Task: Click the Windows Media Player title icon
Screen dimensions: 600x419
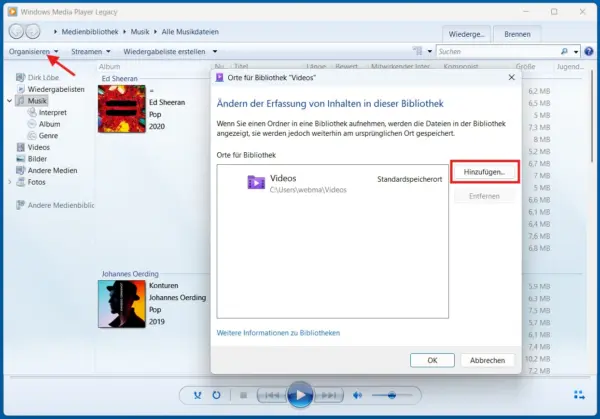Action: tap(12, 11)
